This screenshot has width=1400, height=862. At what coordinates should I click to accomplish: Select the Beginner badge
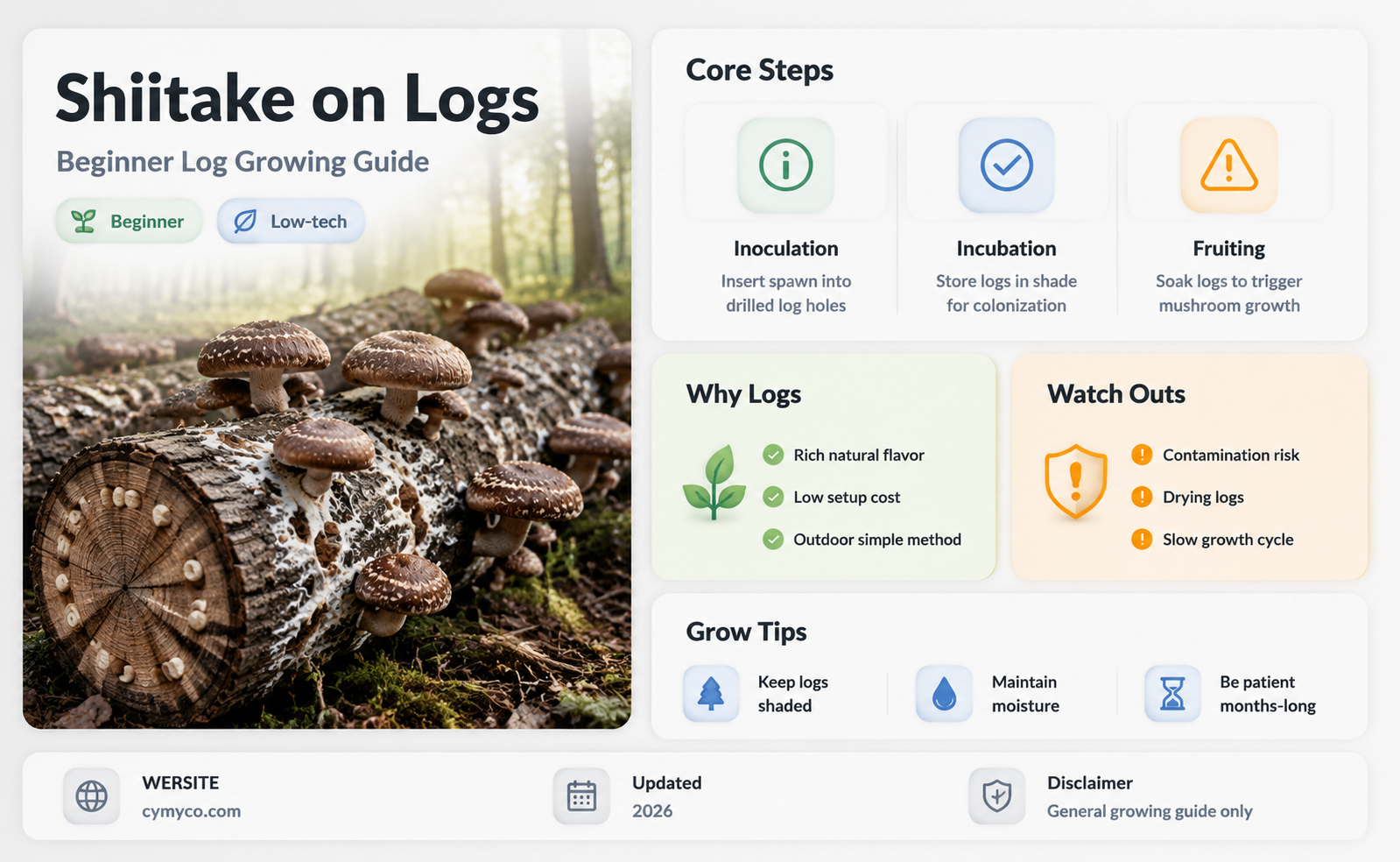[x=130, y=222]
